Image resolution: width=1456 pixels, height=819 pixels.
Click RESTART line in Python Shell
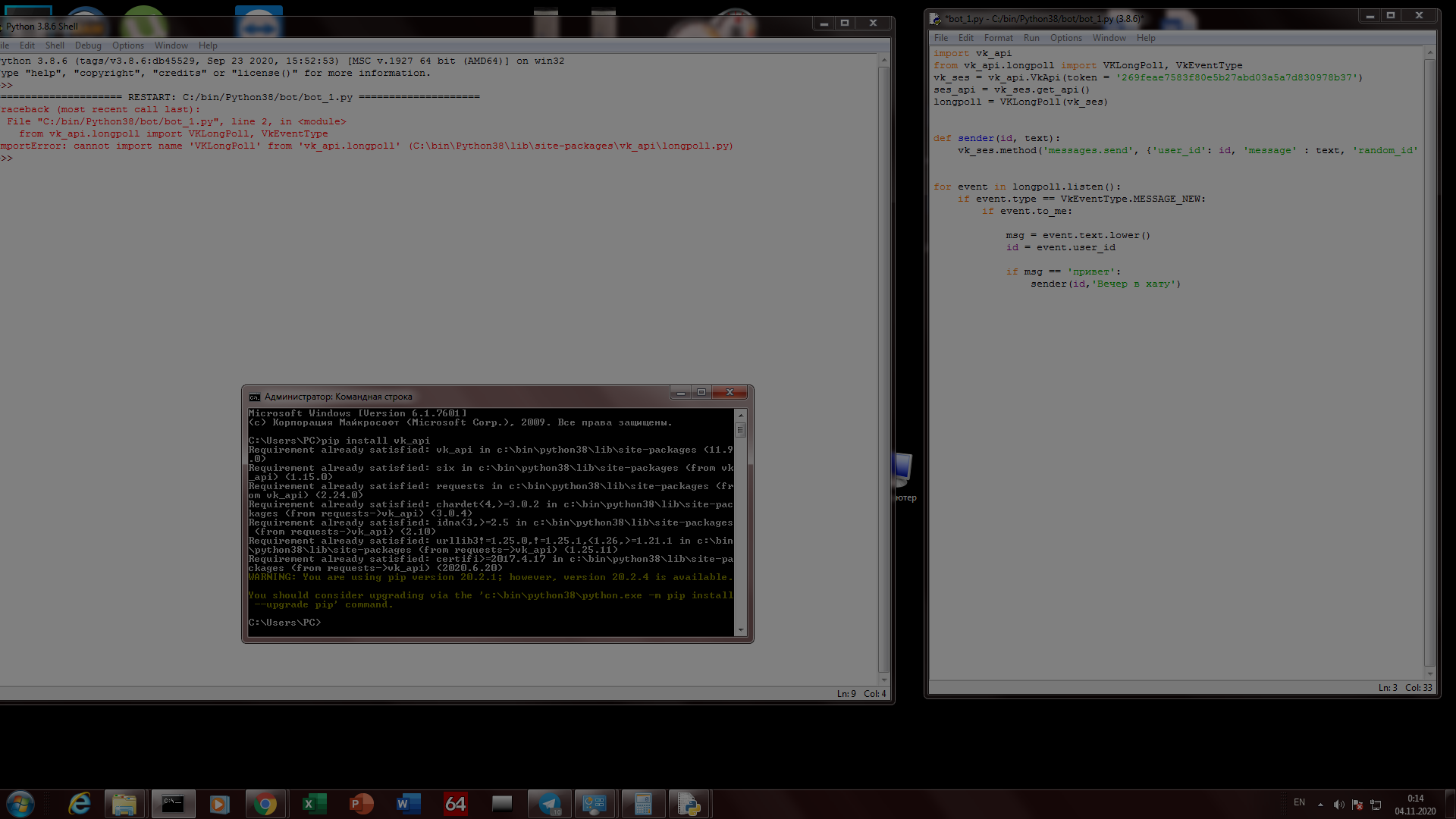(240, 97)
